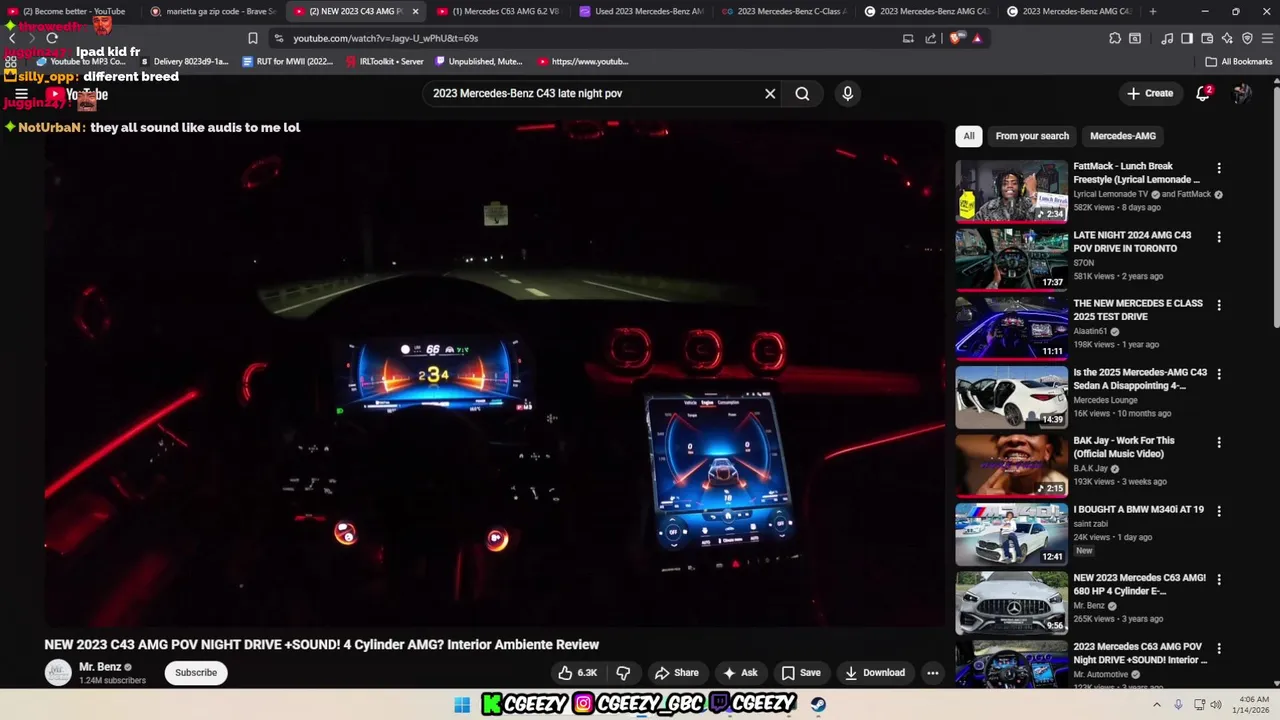Open options menu for New Mercedes E Class video
This screenshot has width=1280, height=720.
[x=1218, y=305]
